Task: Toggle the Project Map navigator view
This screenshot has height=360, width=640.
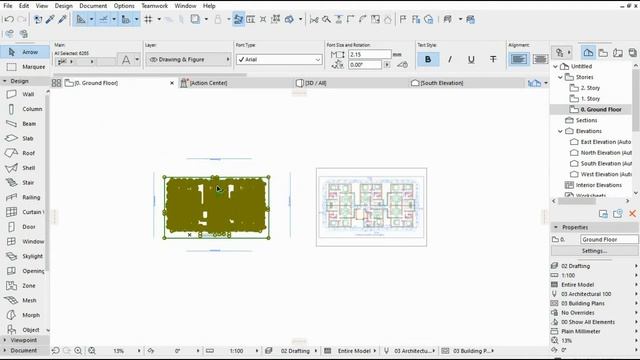Action: 588,53
